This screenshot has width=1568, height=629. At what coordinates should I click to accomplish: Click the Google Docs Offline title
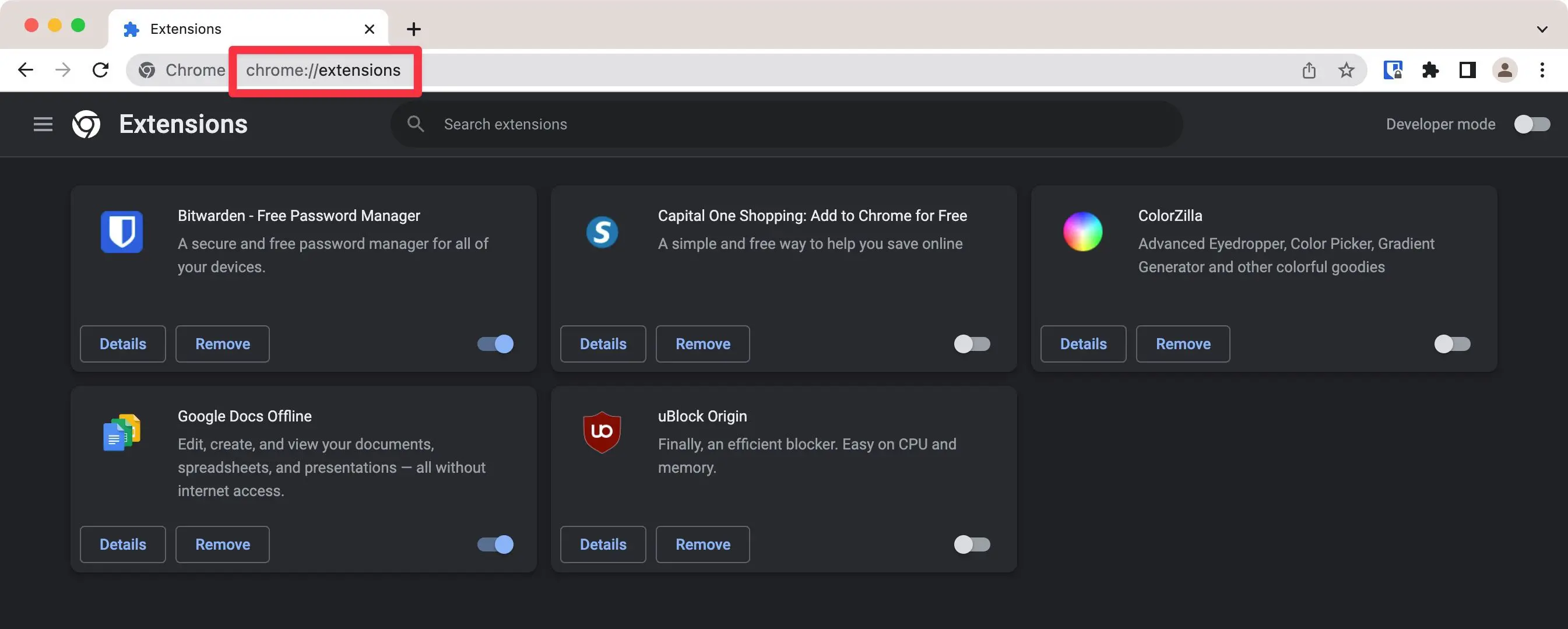tap(245, 416)
